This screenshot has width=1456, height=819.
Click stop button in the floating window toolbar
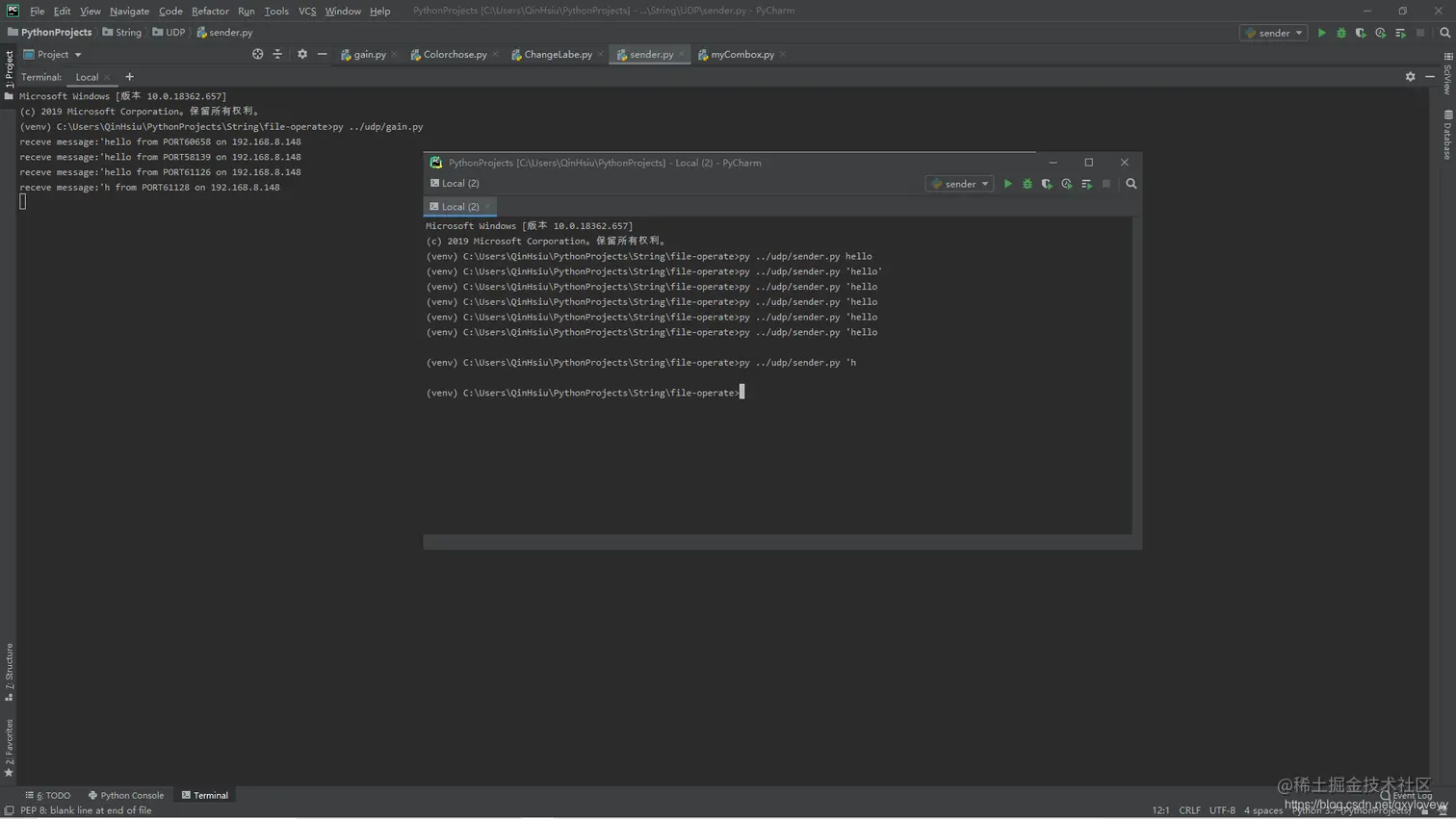pyautogui.click(x=1106, y=184)
